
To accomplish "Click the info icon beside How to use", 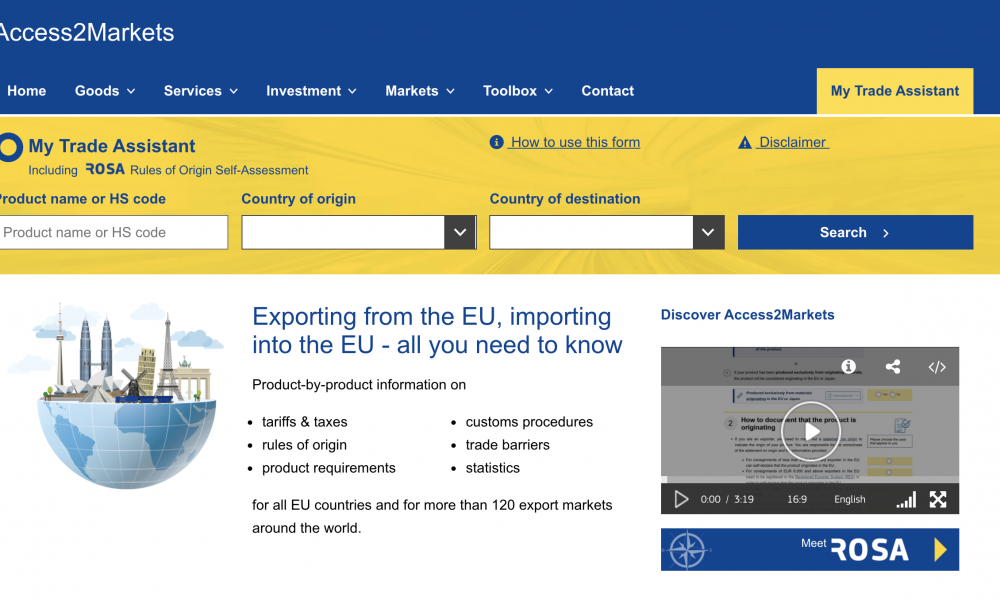I will 496,142.
